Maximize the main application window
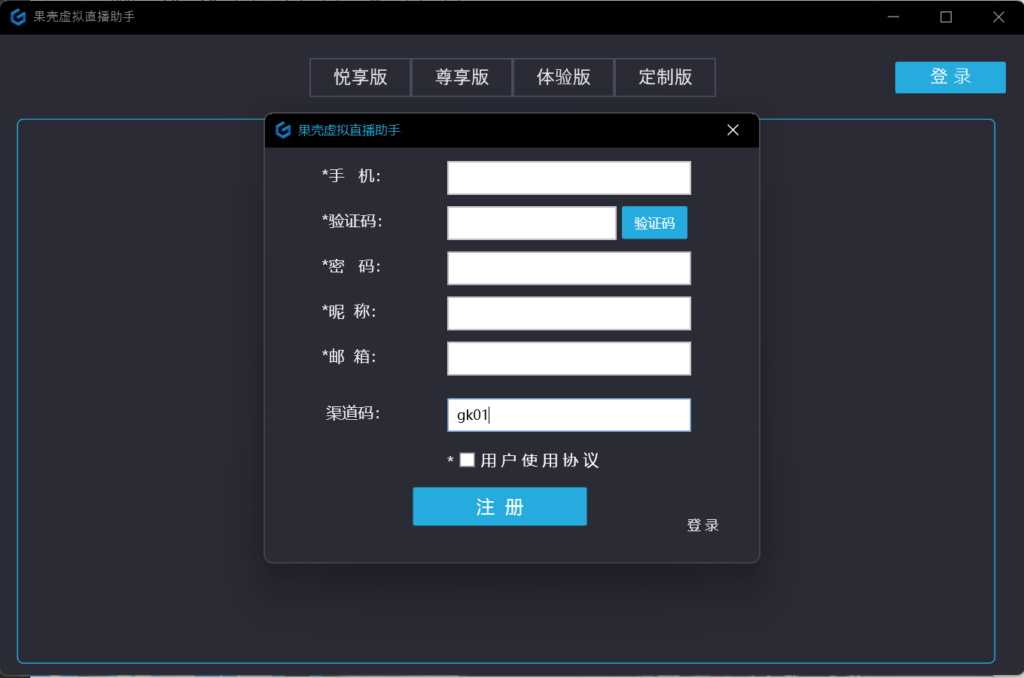The width and height of the screenshot is (1024, 678). pyautogui.click(x=945, y=17)
